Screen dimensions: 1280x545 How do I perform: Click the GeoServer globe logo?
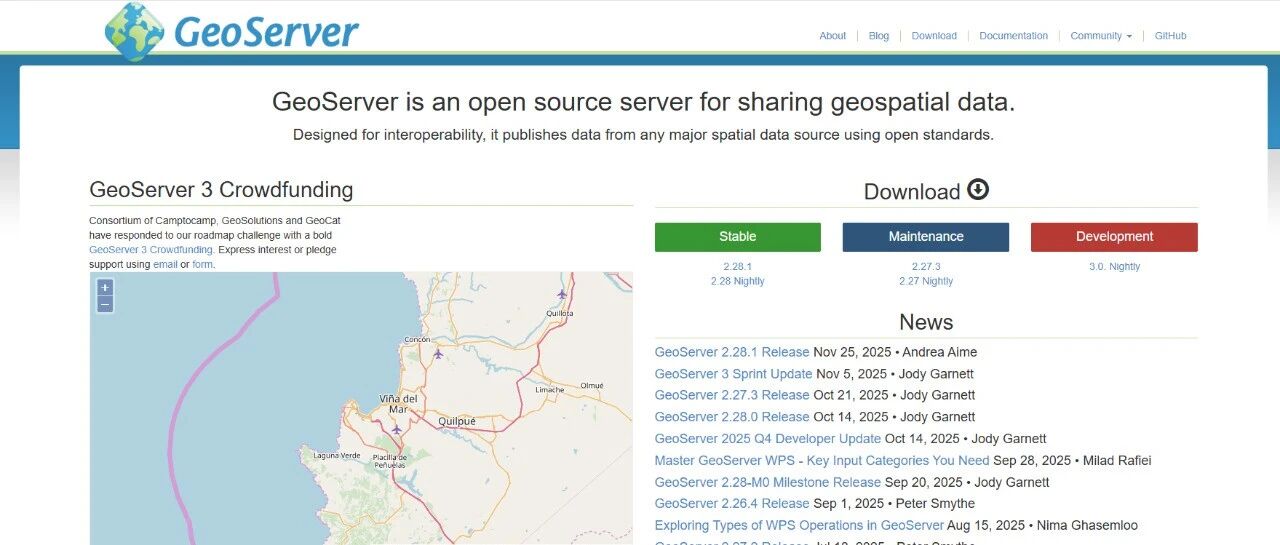pyautogui.click(x=134, y=31)
